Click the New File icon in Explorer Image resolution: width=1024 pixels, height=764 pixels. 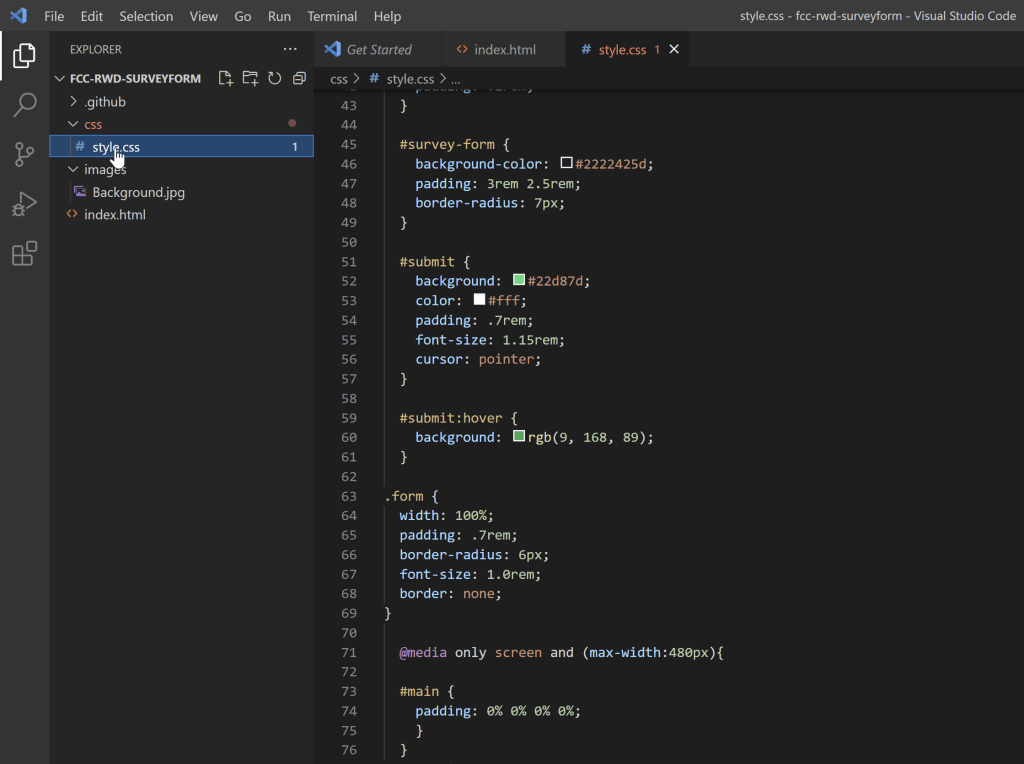[225, 78]
